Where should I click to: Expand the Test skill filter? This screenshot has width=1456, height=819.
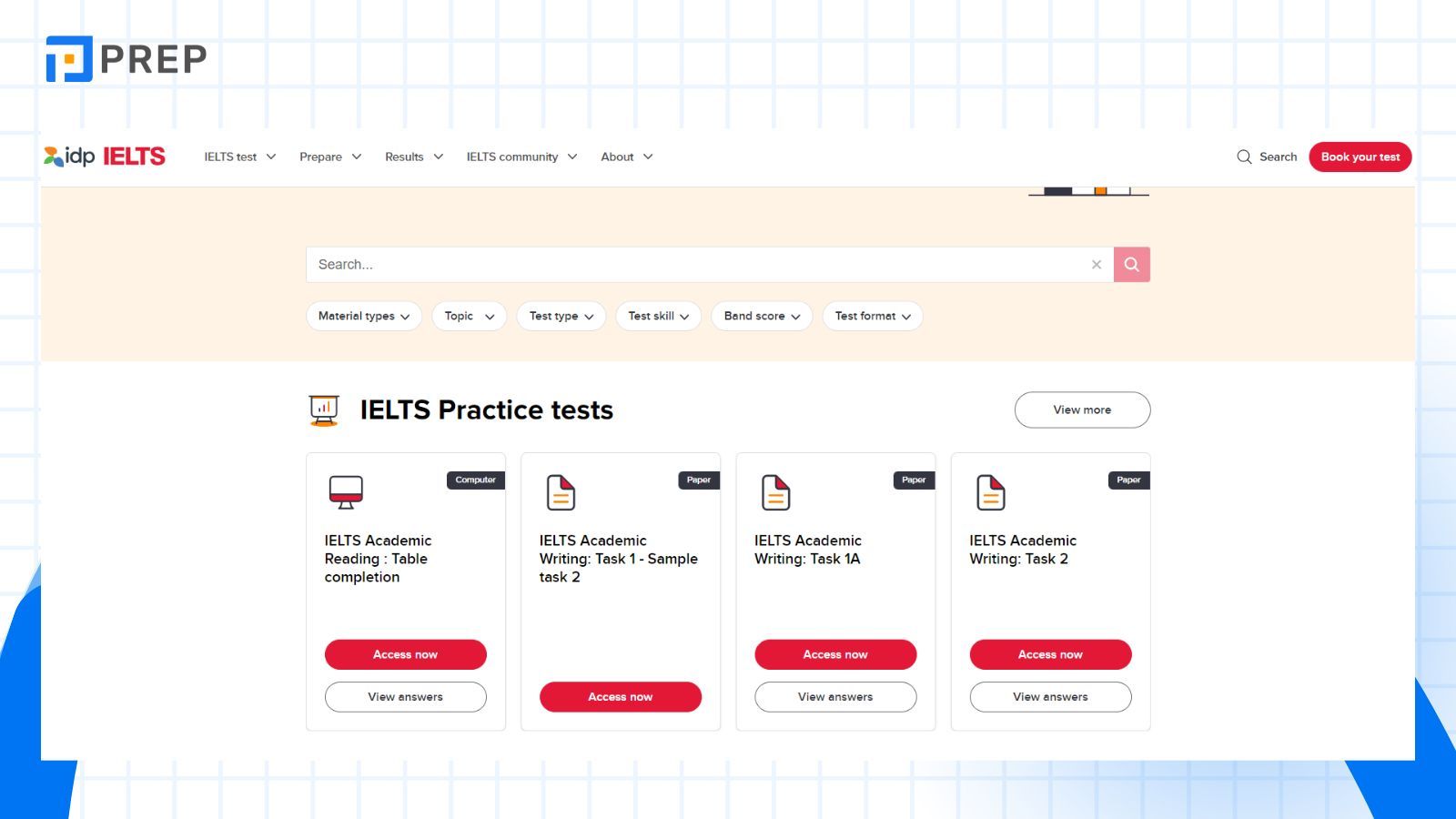[x=658, y=316]
